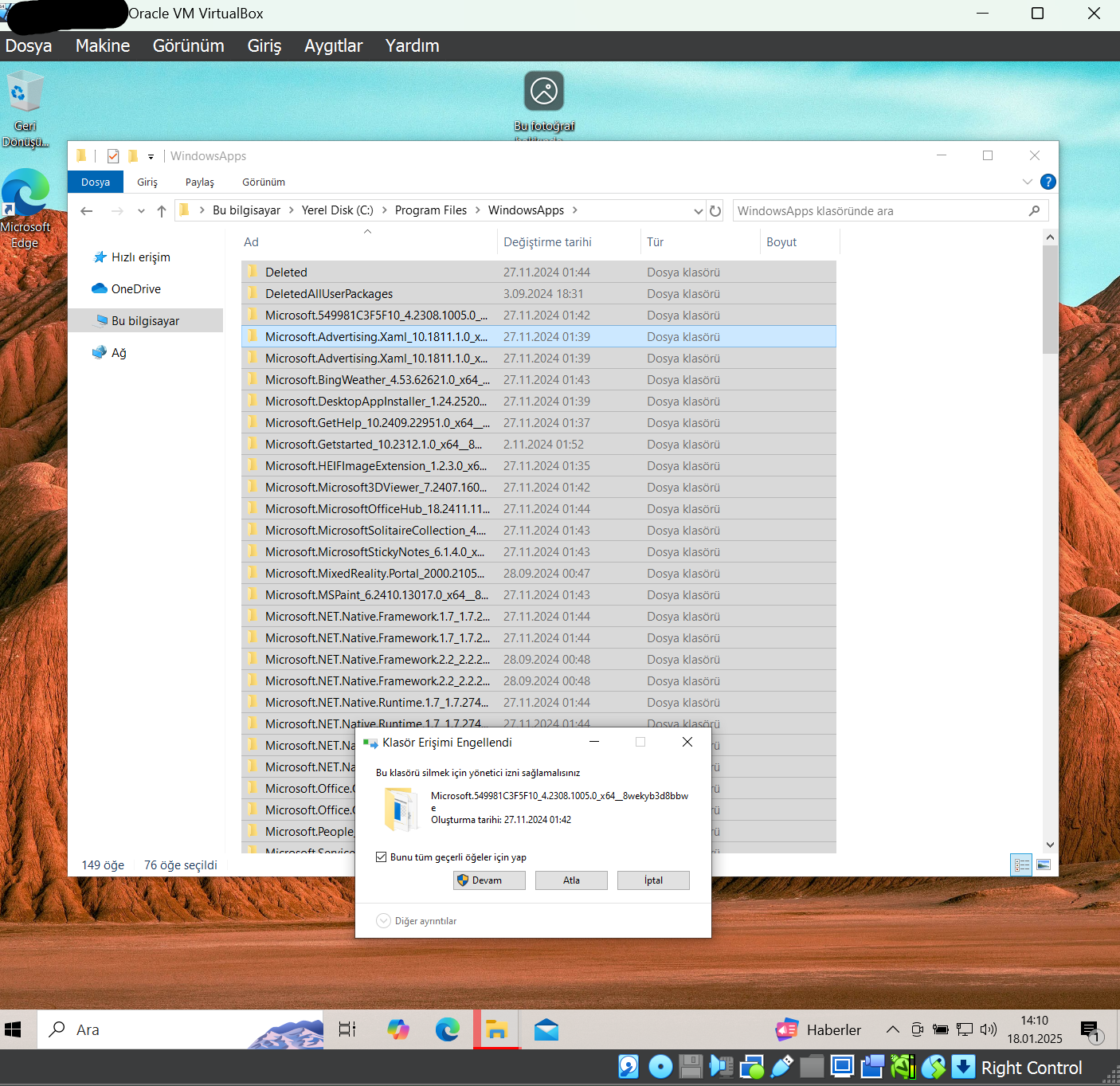The image size is (1120, 1086).
Task: Open quick access toolbar customize dropdown
Action: (x=151, y=157)
